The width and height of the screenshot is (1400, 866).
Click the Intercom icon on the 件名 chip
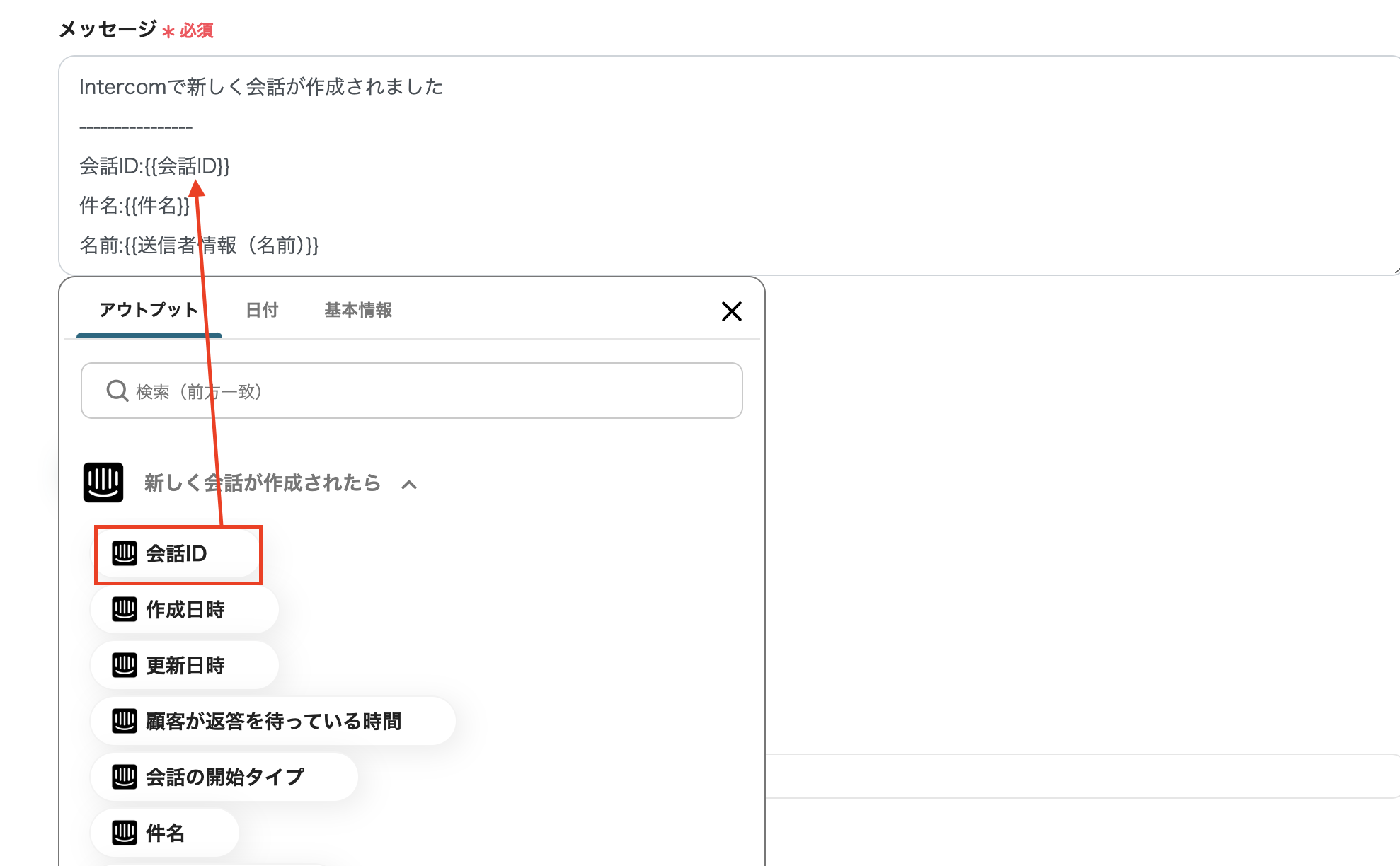pos(125,833)
